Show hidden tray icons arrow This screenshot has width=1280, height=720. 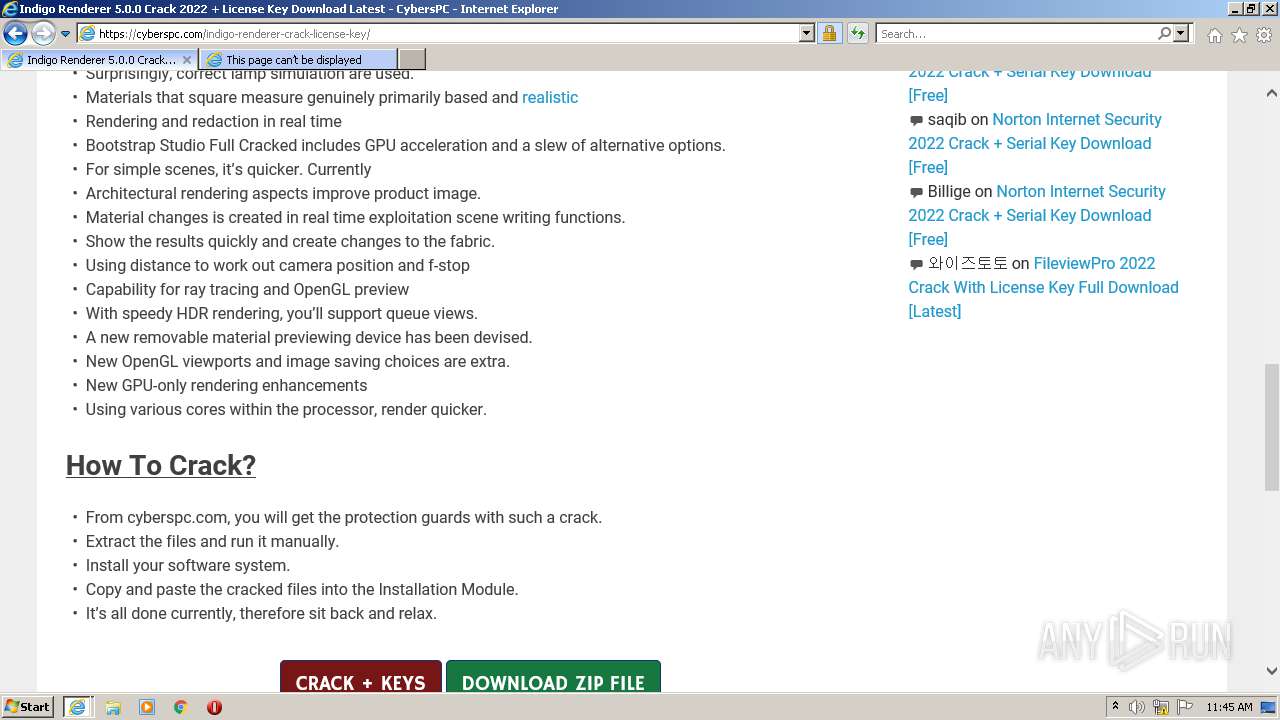[1115, 707]
